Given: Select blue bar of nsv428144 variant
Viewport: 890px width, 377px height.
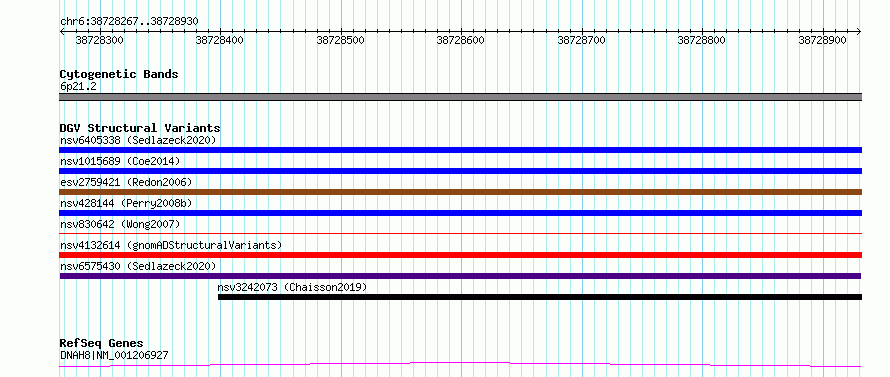Looking at the screenshot, I should (460, 213).
